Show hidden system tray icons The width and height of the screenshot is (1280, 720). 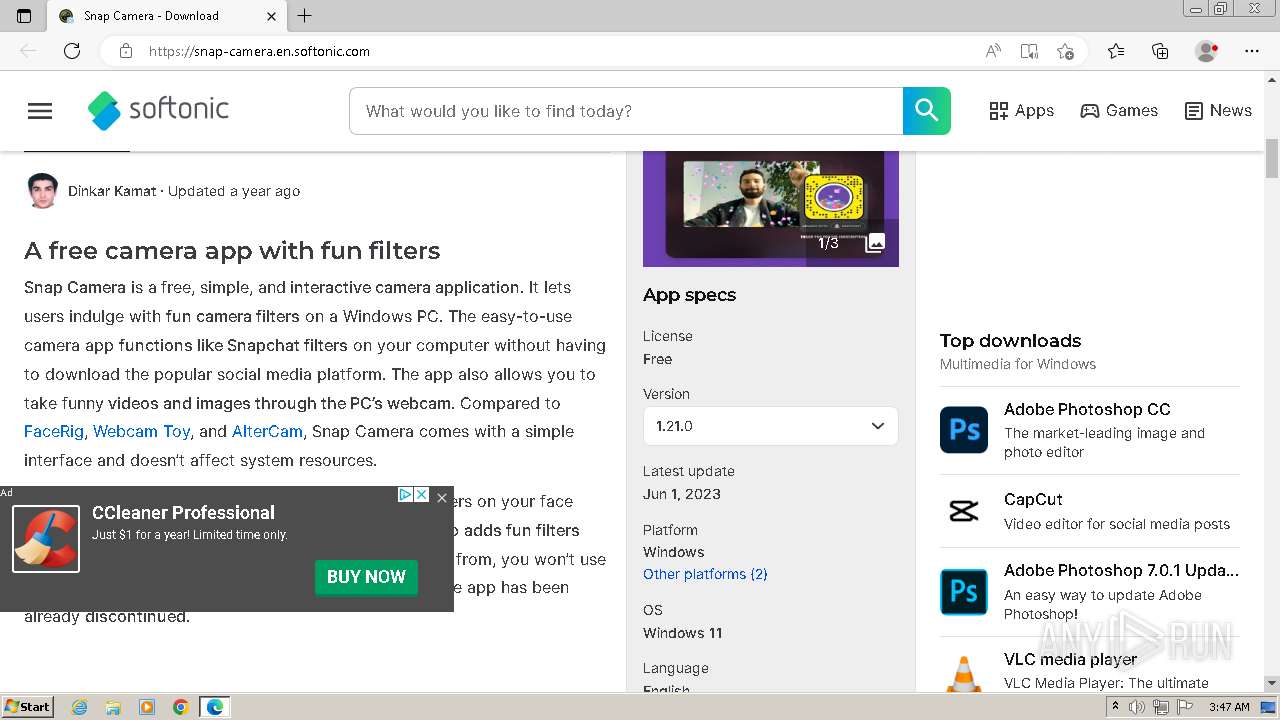pyautogui.click(x=1115, y=707)
